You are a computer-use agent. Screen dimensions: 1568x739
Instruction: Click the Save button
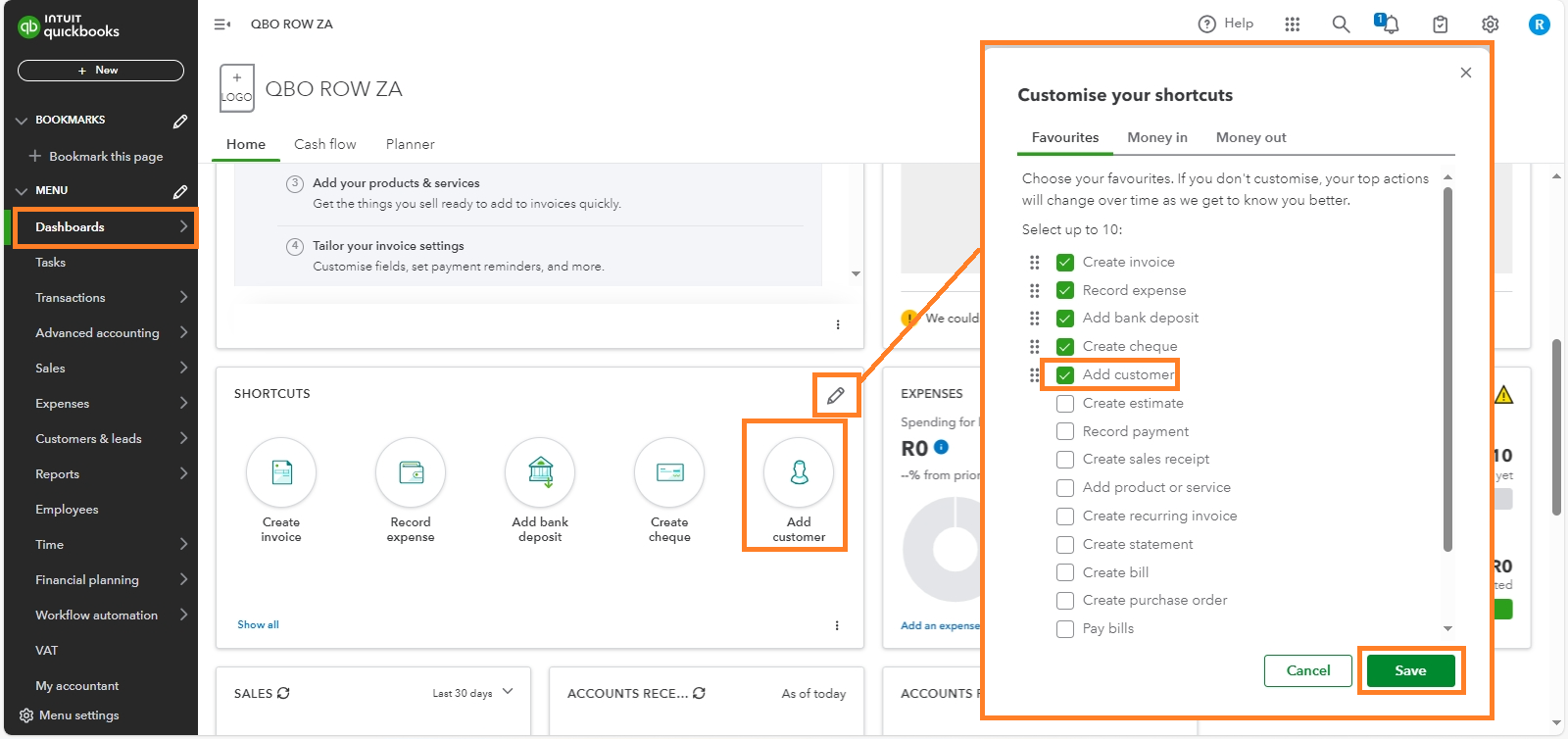coord(1411,670)
